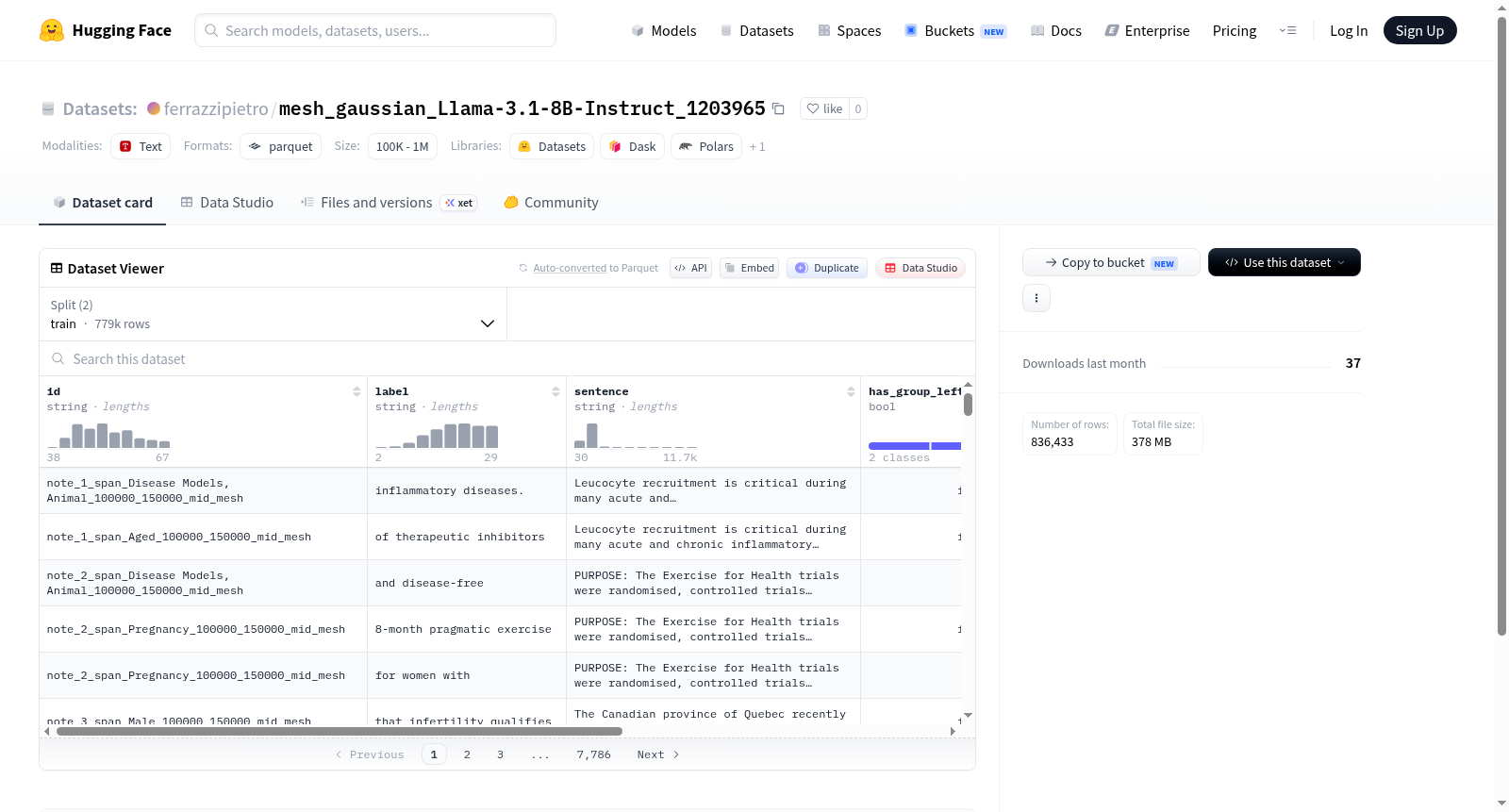Focus the models, datasets, users search box
1509x812 pixels.
[x=375, y=30]
